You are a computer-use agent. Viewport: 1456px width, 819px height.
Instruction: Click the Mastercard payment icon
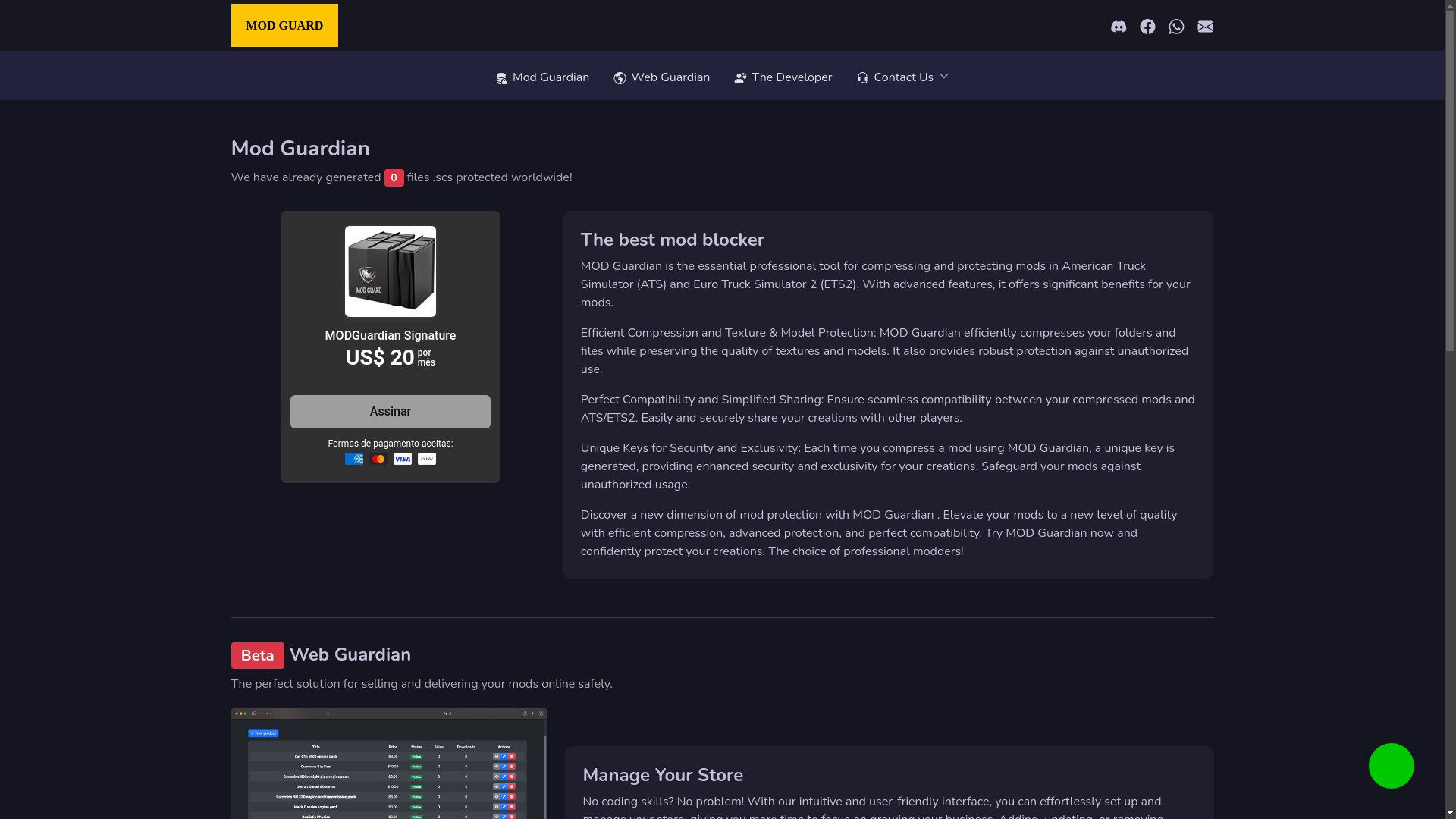pos(378,459)
